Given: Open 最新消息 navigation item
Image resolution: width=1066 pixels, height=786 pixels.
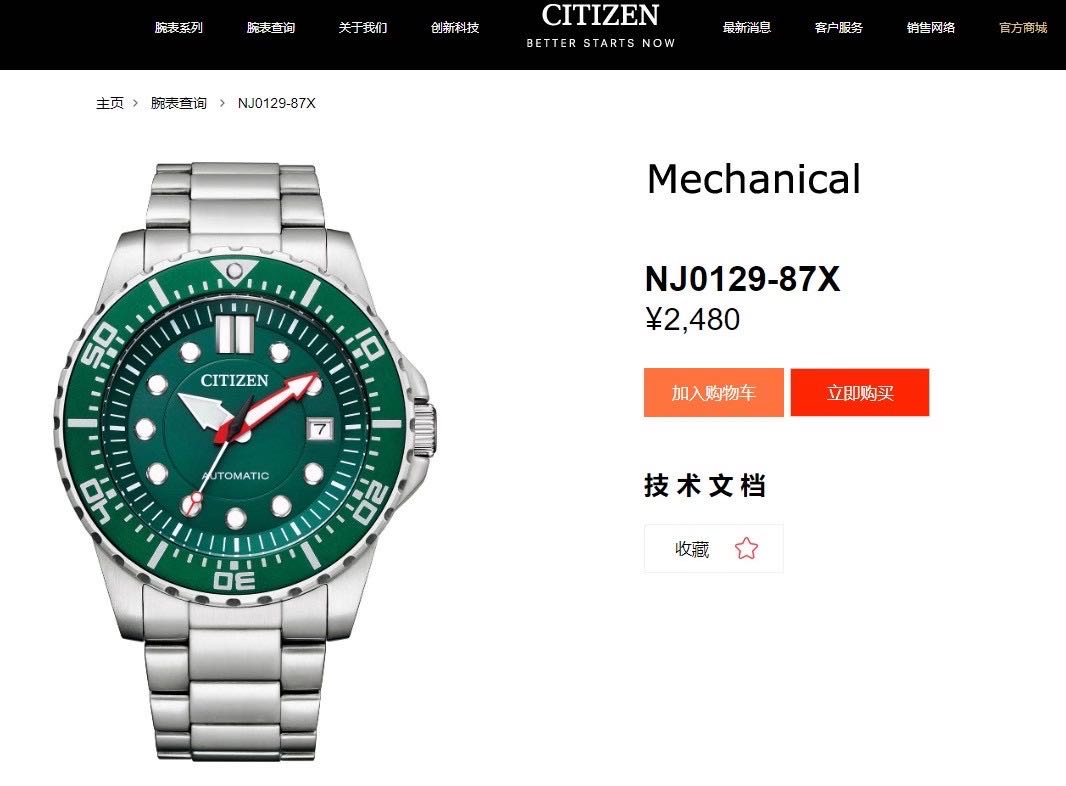Looking at the screenshot, I should [746, 28].
